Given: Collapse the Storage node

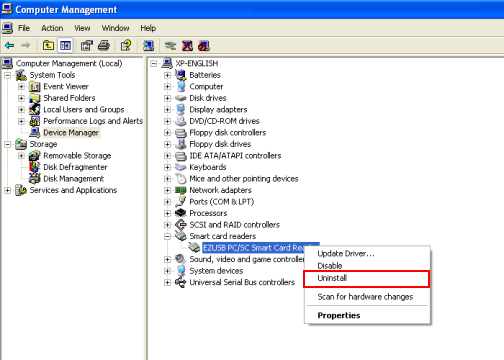Looking at the screenshot, I should pyautogui.click(x=8, y=144).
